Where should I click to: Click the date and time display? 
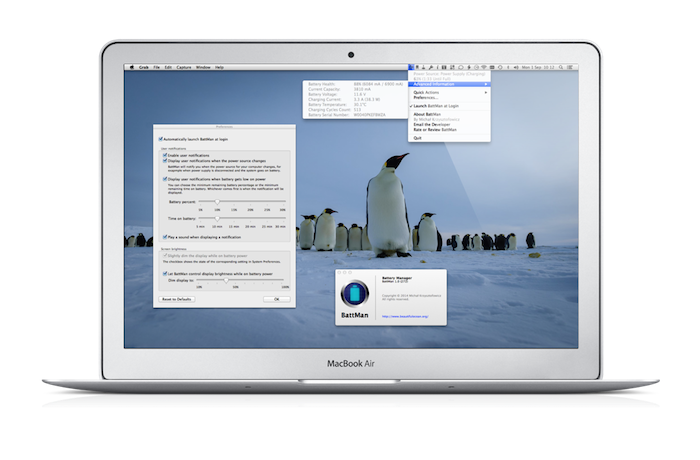[x=538, y=67]
